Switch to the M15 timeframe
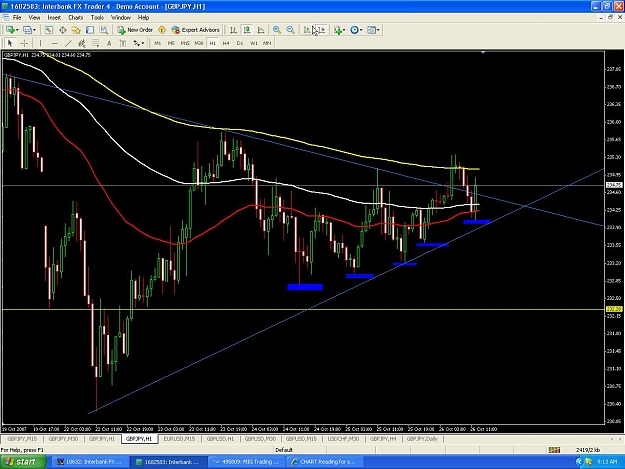 pos(185,43)
